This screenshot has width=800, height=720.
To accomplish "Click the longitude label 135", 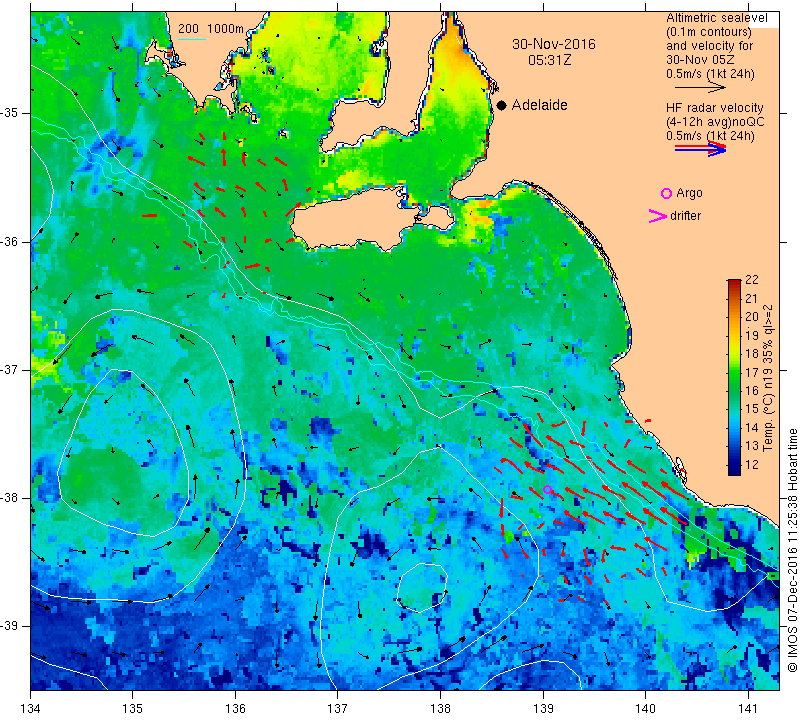I will [133, 708].
